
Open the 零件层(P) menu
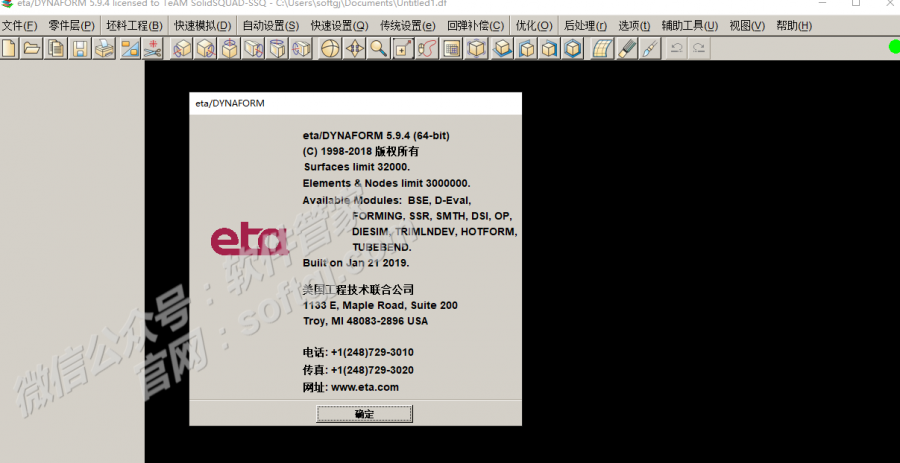click(71, 26)
